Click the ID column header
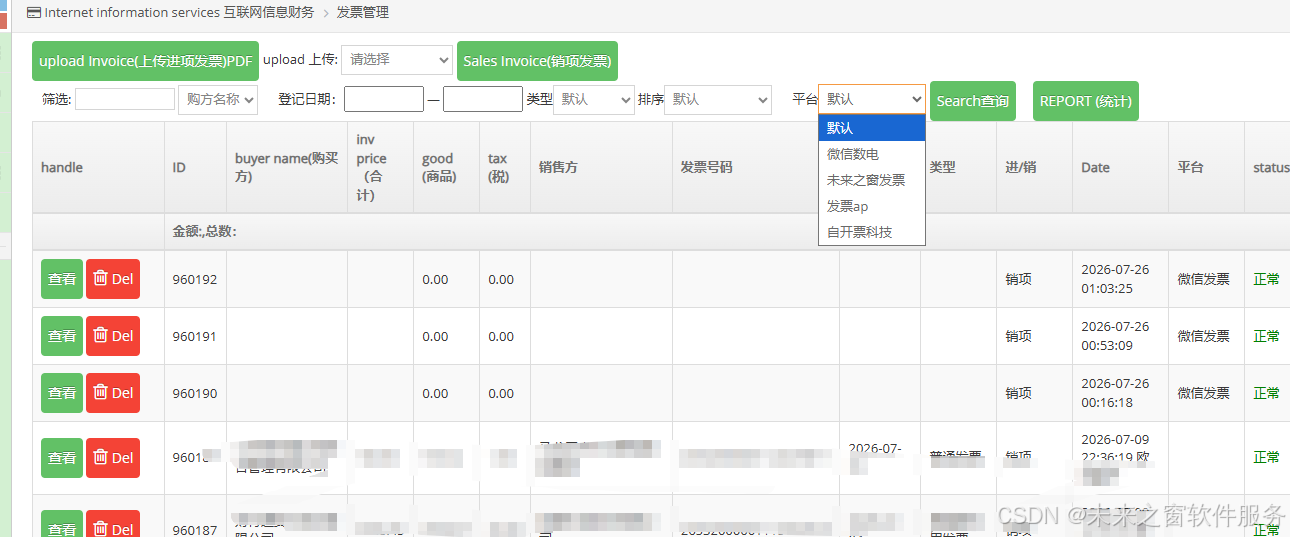Screen dimensions: 1290x537 click(195, 167)
